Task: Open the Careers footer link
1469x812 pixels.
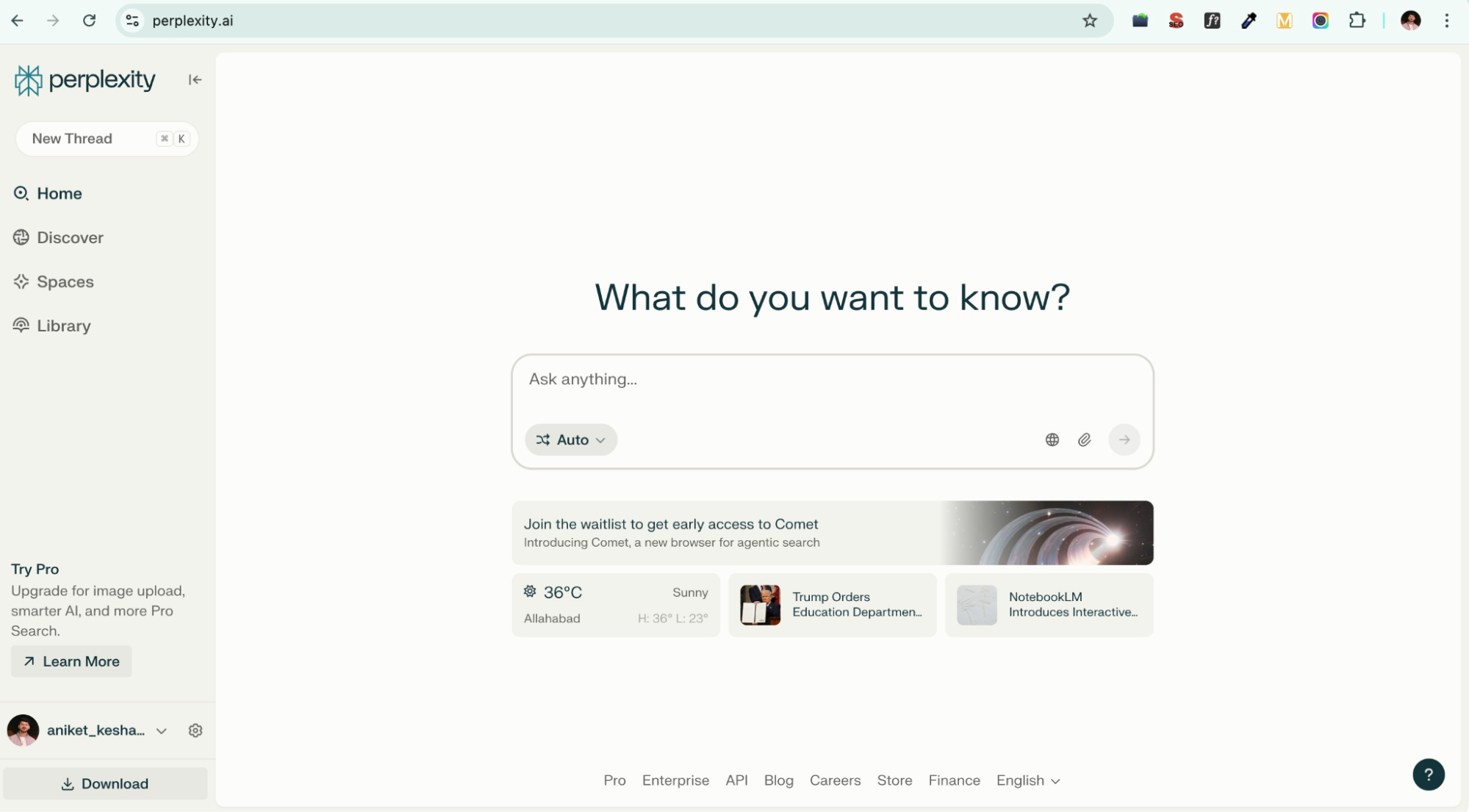Action: click(835, 780)
